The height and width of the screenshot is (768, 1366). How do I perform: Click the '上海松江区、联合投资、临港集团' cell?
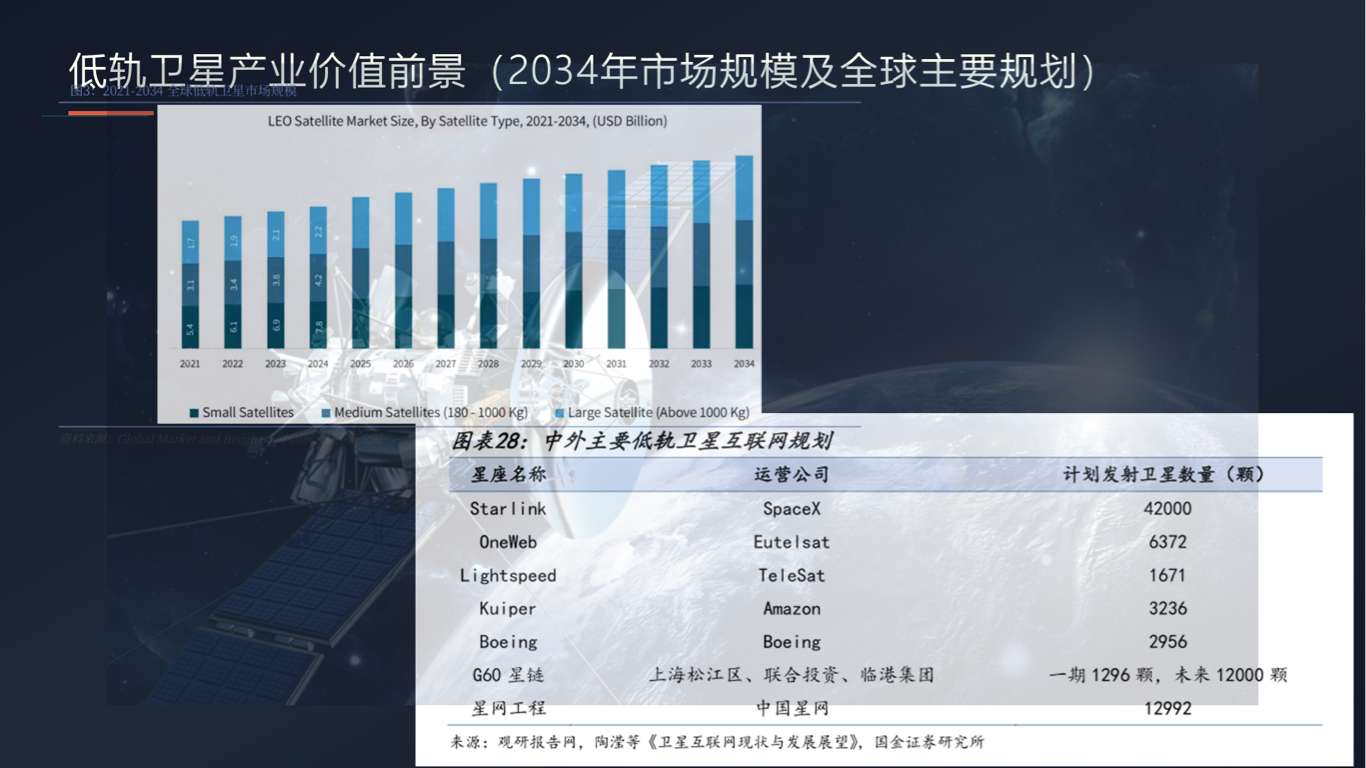tap(791, 675)
